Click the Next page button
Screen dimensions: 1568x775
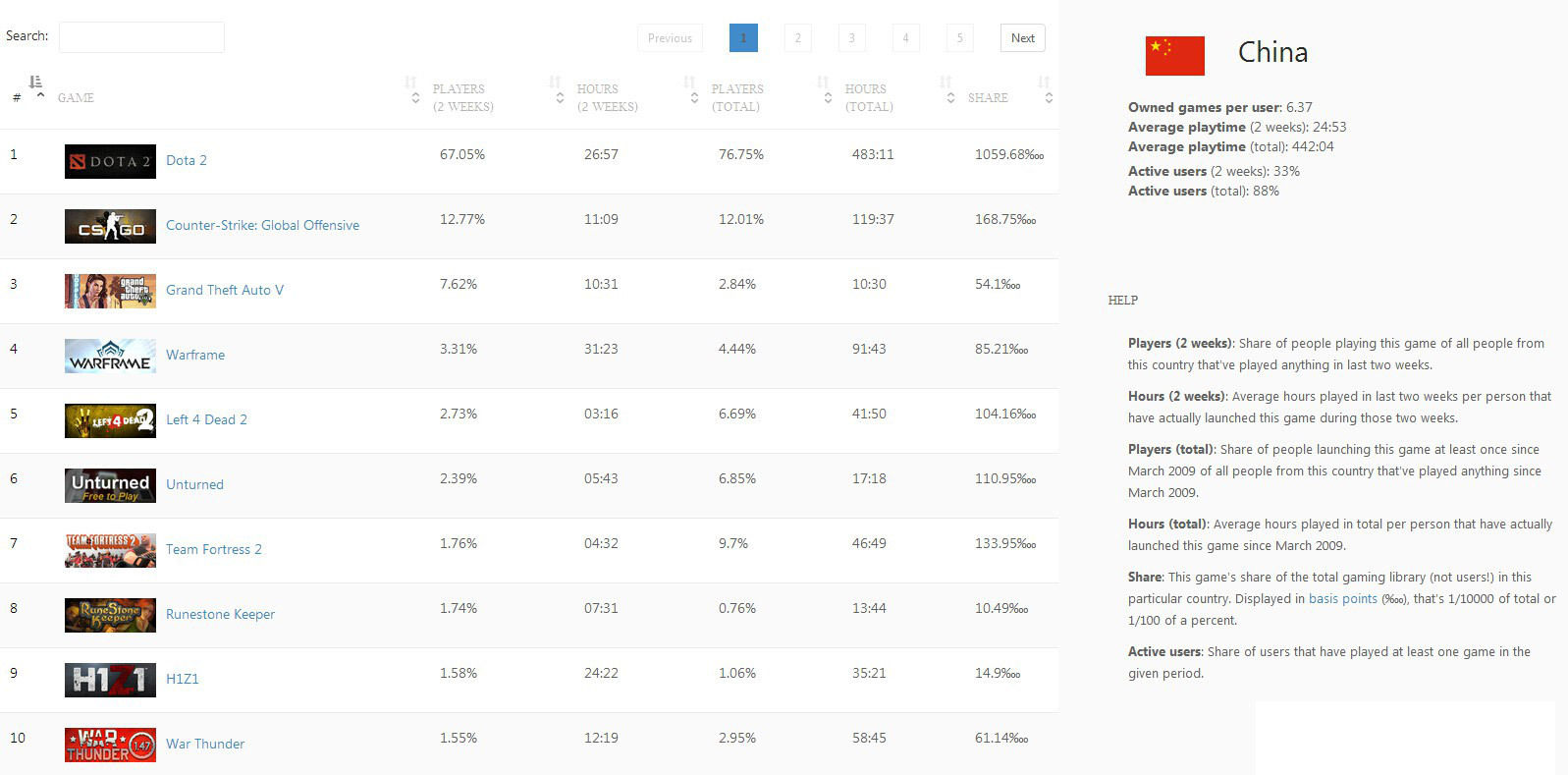coord(1022,38)
